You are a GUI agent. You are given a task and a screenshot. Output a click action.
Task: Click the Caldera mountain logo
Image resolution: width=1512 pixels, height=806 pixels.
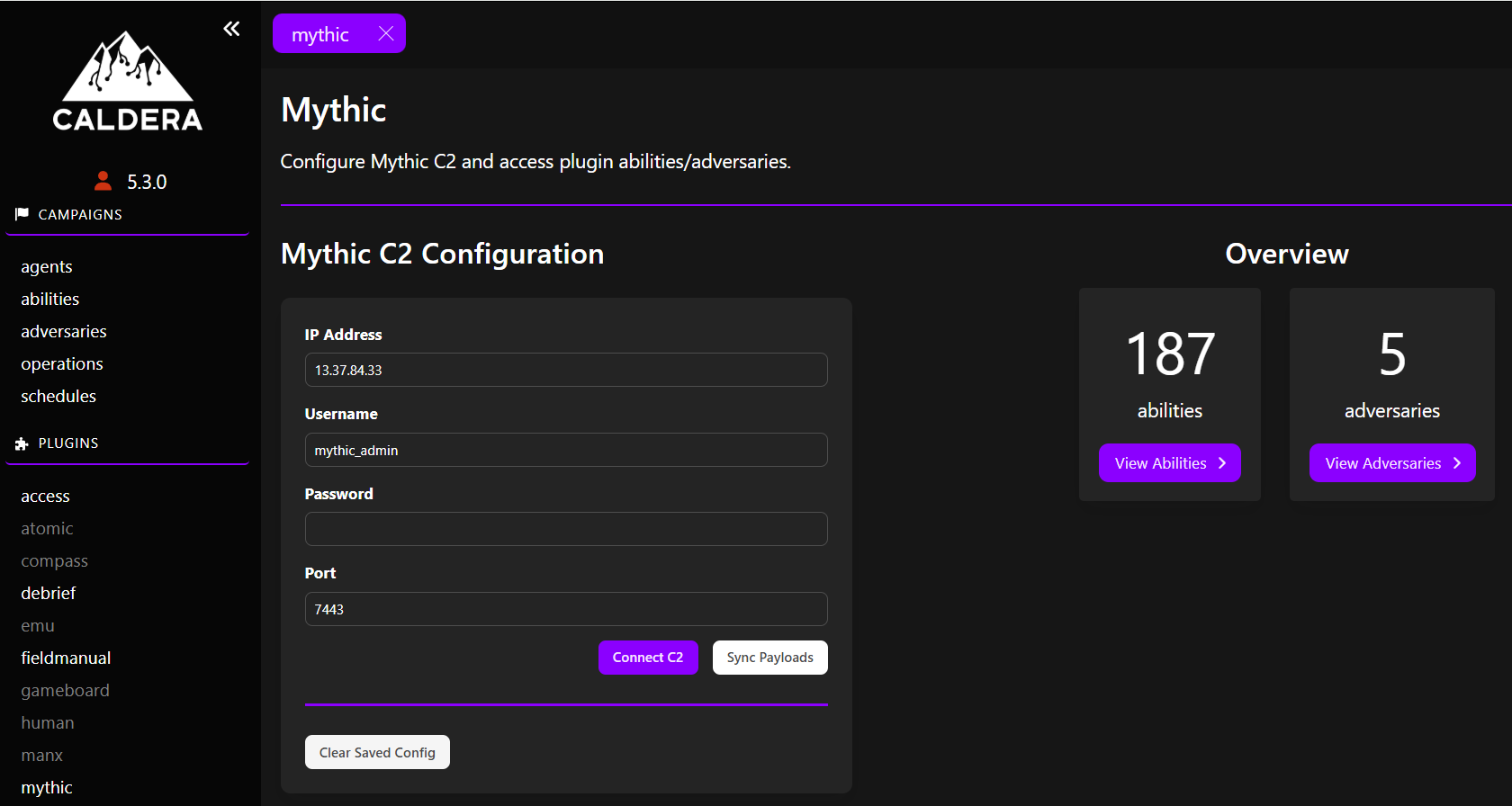pyautogui.click(x=128, y=81)
